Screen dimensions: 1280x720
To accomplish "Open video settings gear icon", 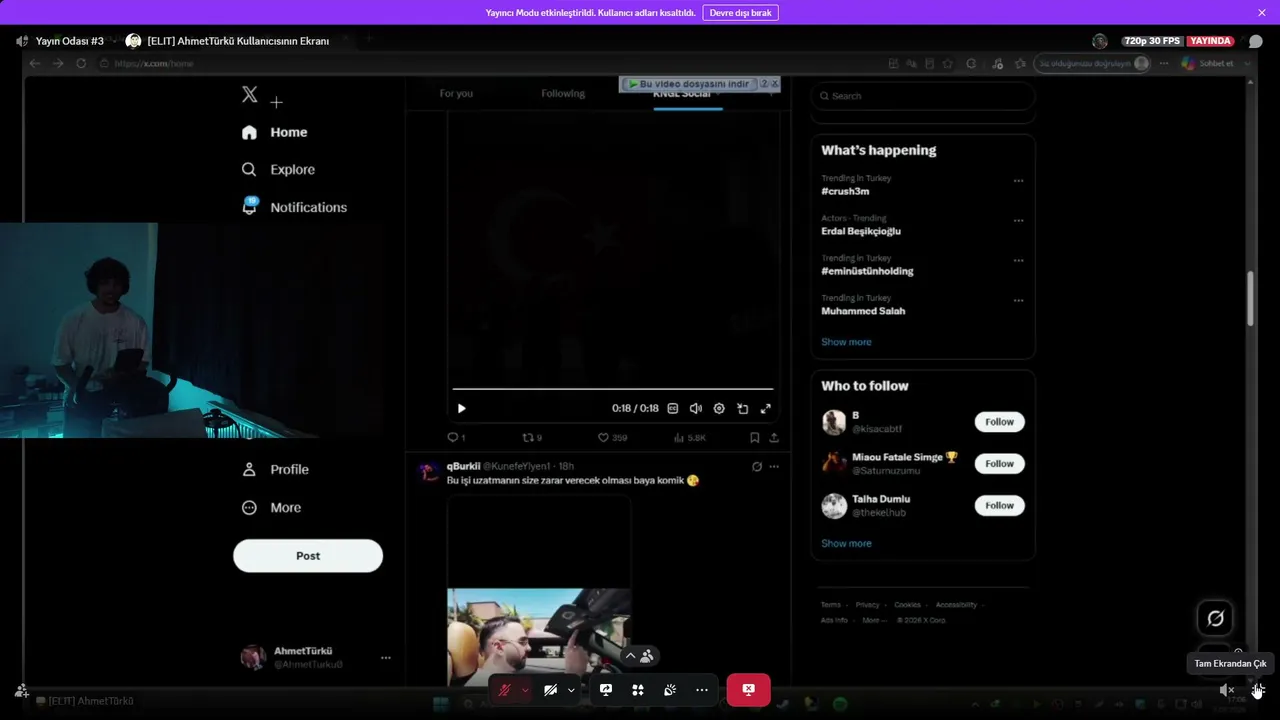I will (x=719, y=408).
